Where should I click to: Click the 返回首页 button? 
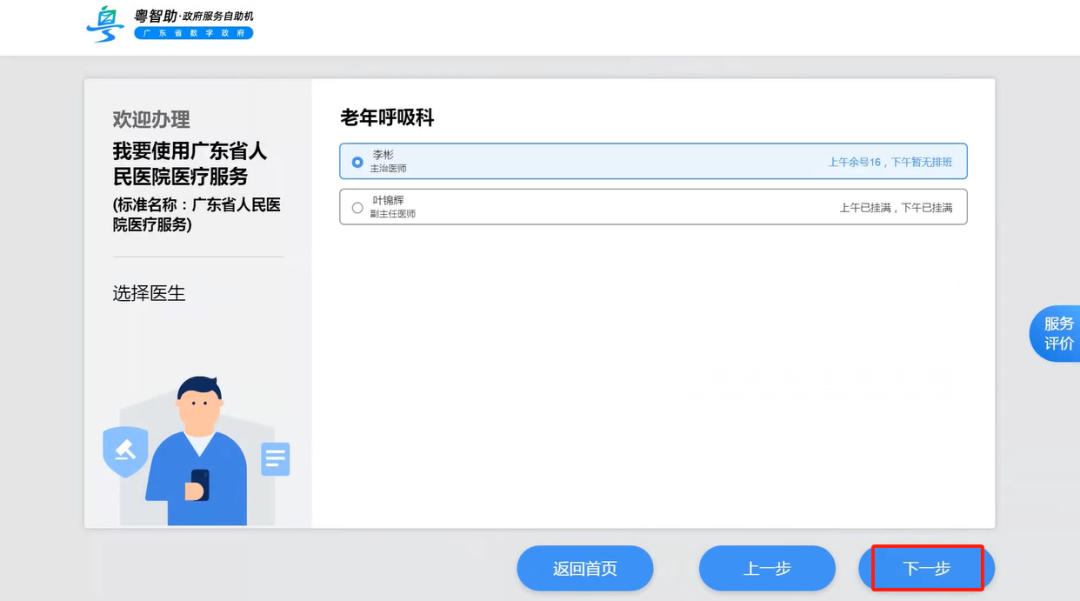pos(585,568)
